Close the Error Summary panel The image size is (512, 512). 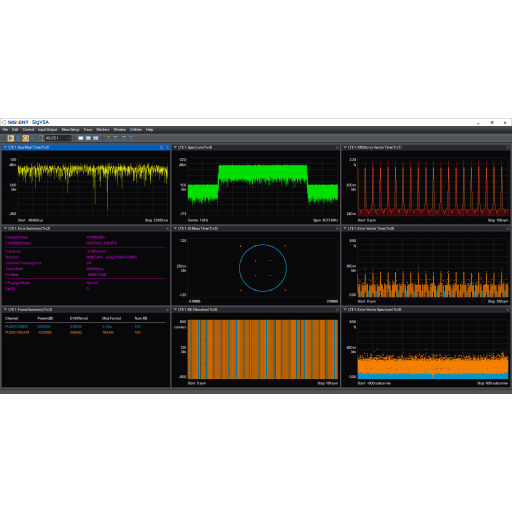click(x=167, y=229)
